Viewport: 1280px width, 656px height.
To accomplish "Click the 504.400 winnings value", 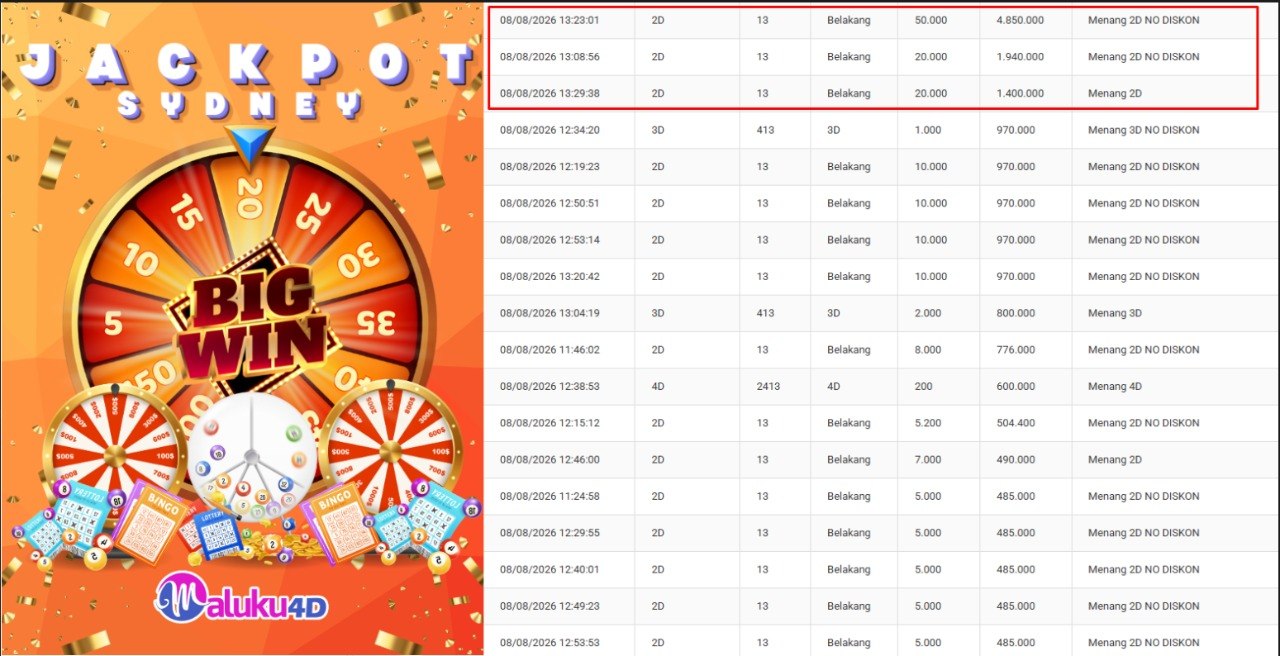I will click(x=1015, y=423).
